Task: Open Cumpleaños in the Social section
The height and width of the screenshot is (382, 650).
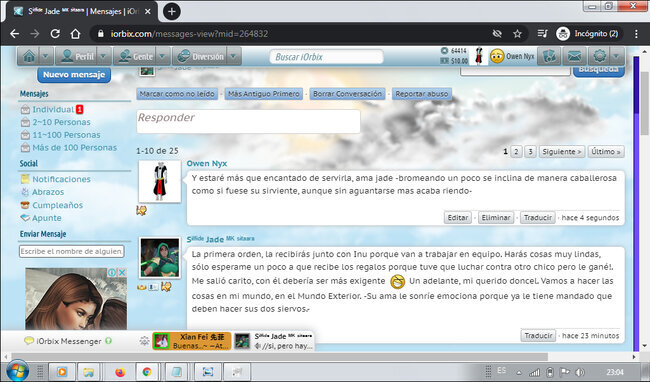Action: pyautogui.click(x=58, y=205)
